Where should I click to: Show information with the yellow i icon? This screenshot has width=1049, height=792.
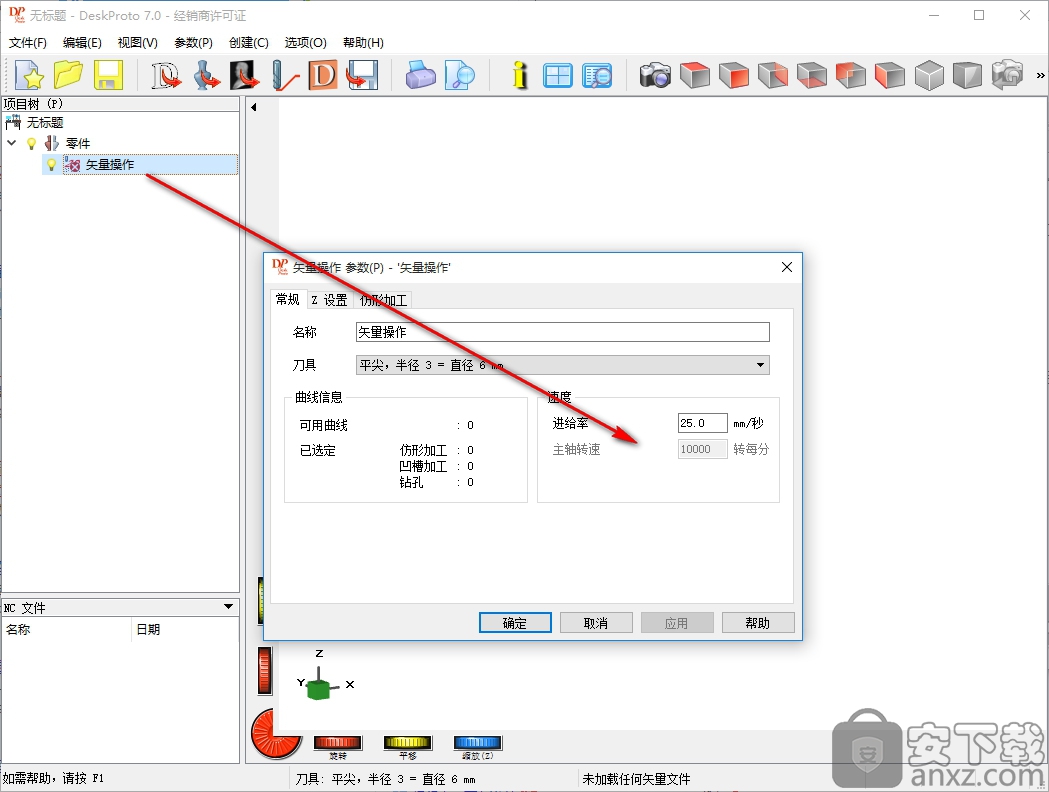[519, 75]
